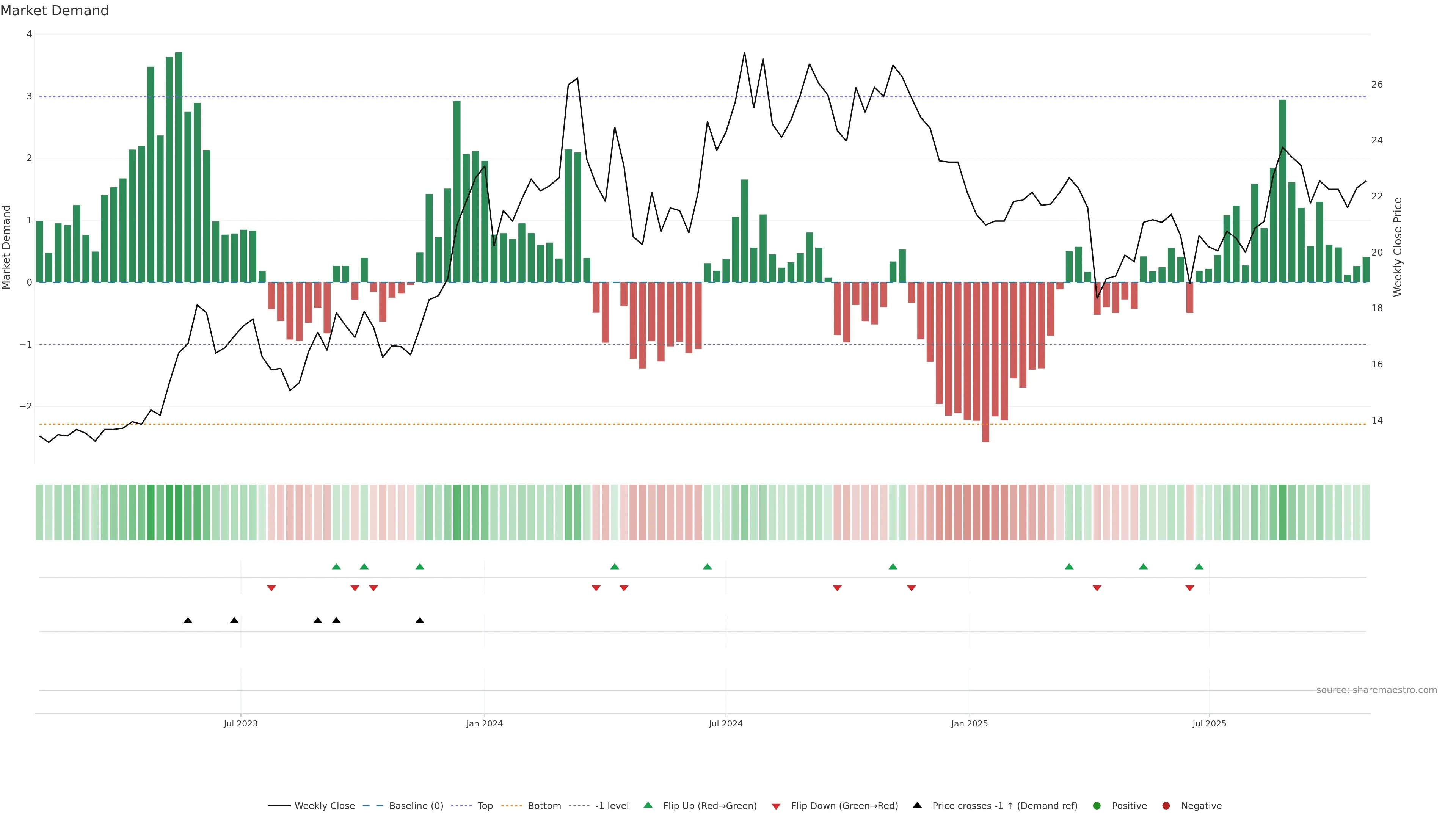Click black Price crosses -1 triangle in legend
This screenshot has width=1456, height=819.
(x=917, y=805)
